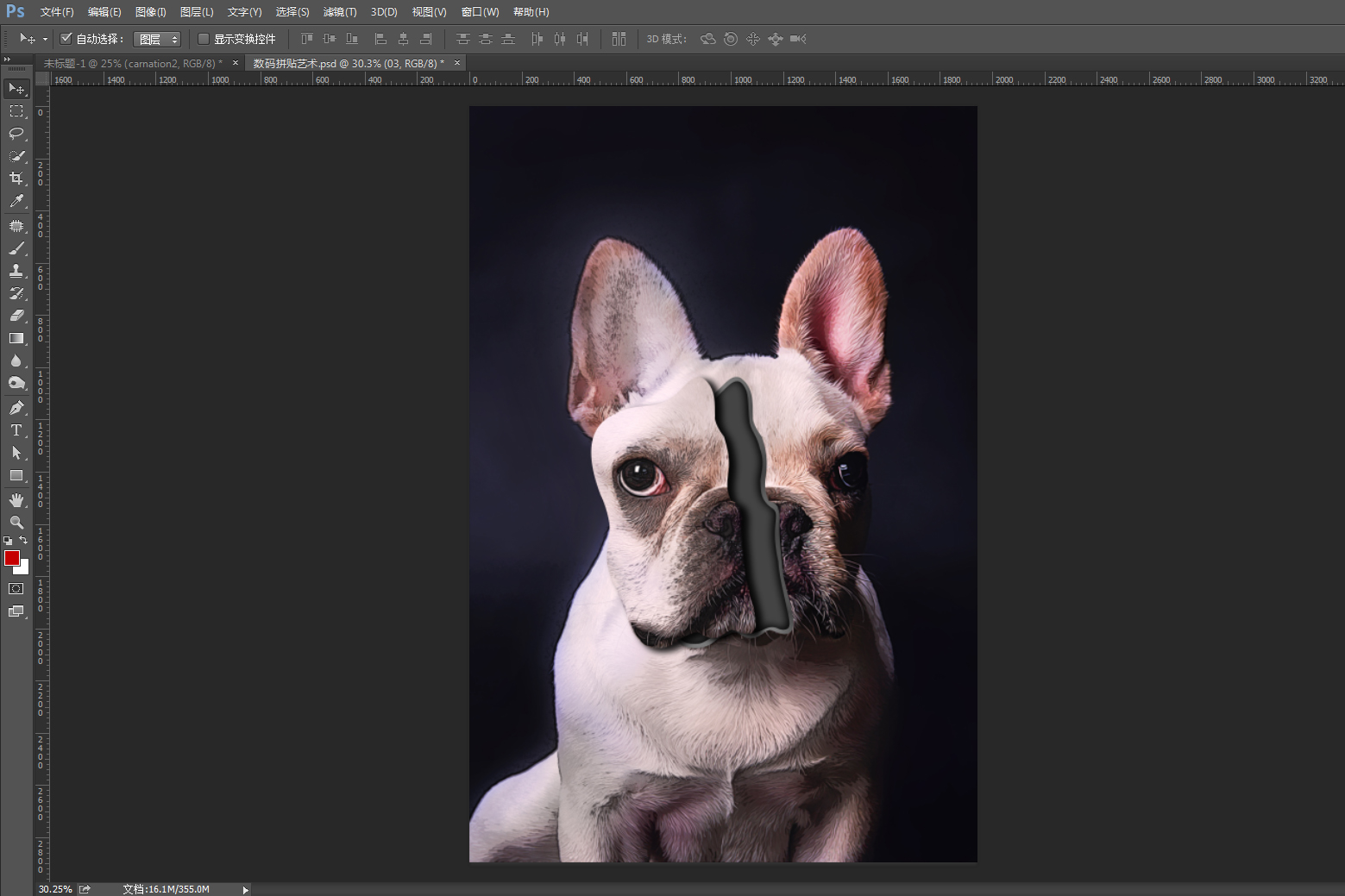
Task: Choose the Horizontal Type tool
Action: pos(16,430)
